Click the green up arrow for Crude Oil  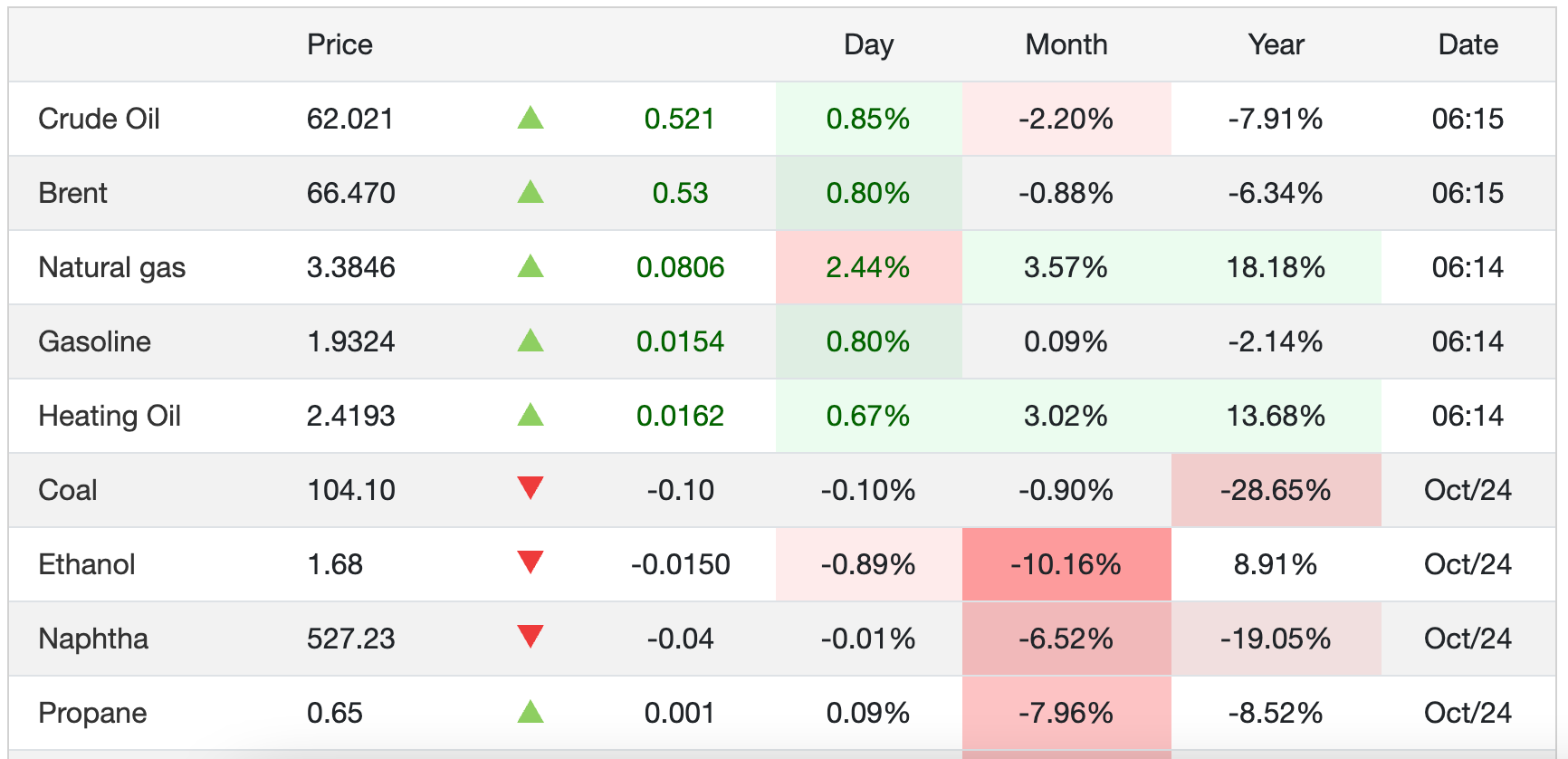(531, 118)
